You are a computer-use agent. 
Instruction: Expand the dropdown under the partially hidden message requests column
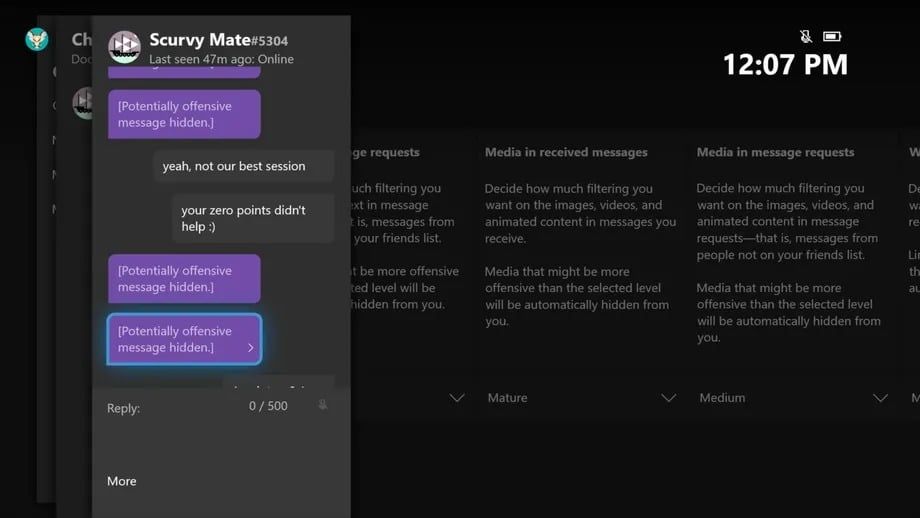[456, 398]
